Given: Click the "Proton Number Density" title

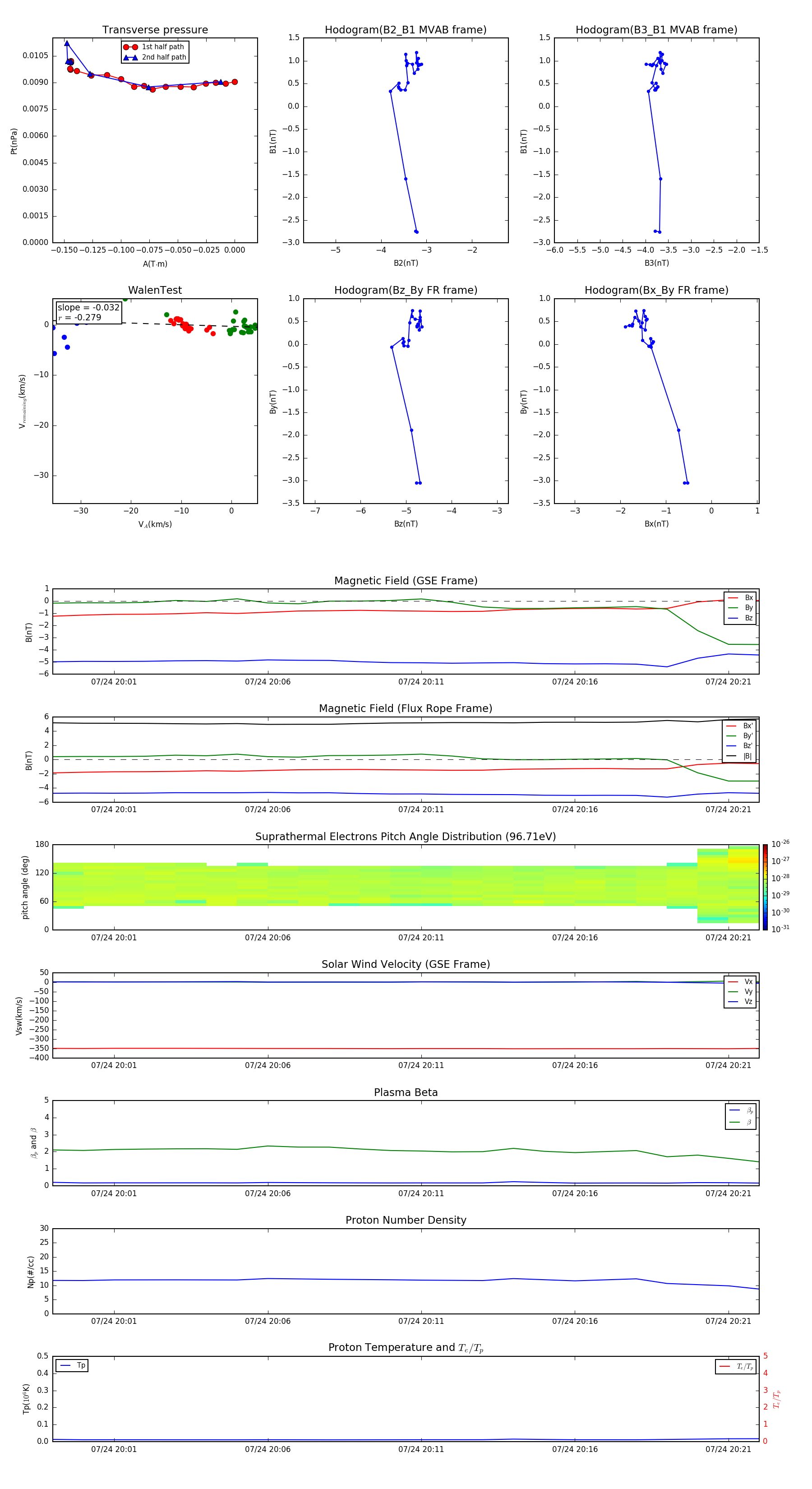Looking at the screenshot, I should pyautogui.click(x=406, y=1220).
